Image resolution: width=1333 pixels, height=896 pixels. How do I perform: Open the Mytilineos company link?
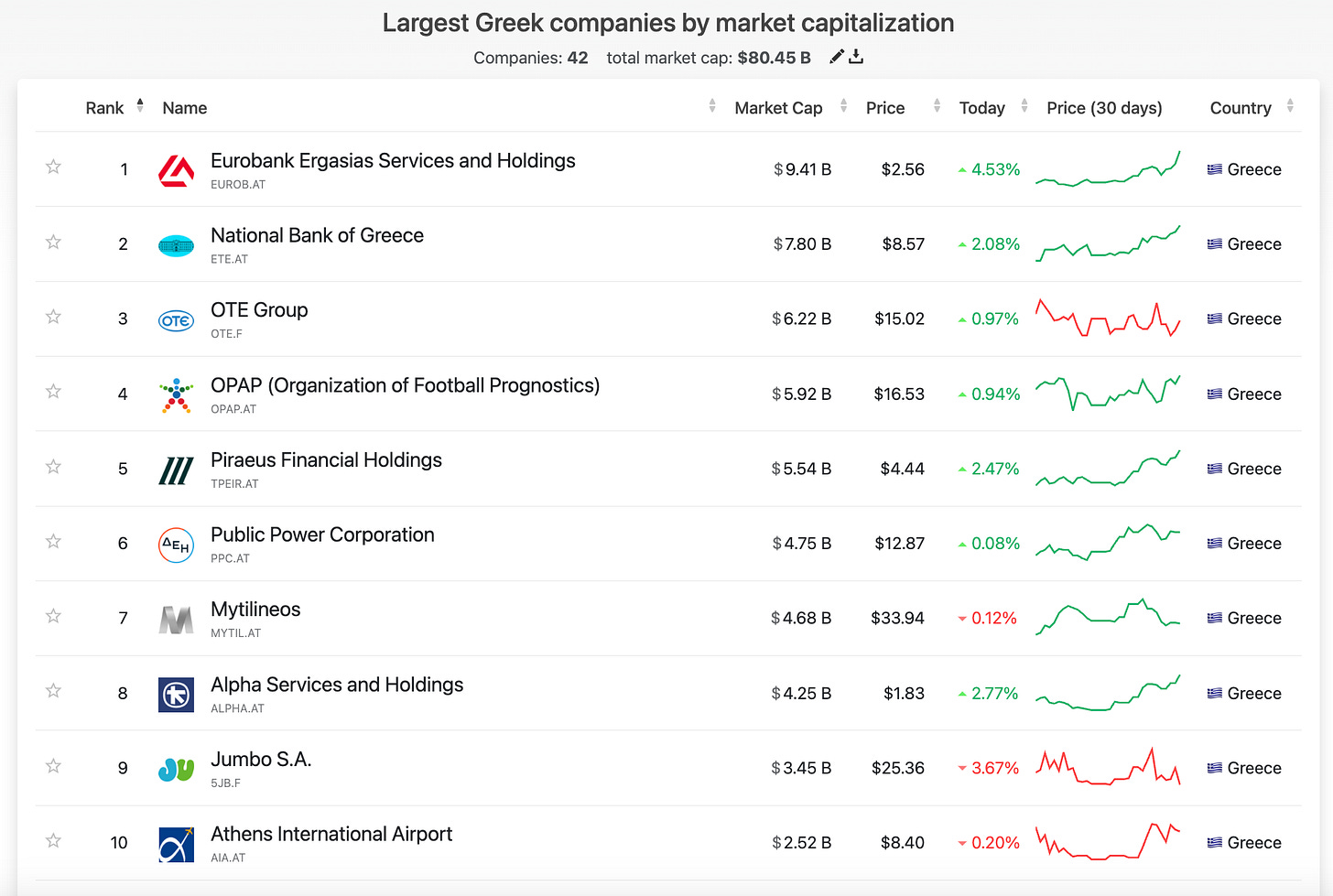click(x=255, y=610)
